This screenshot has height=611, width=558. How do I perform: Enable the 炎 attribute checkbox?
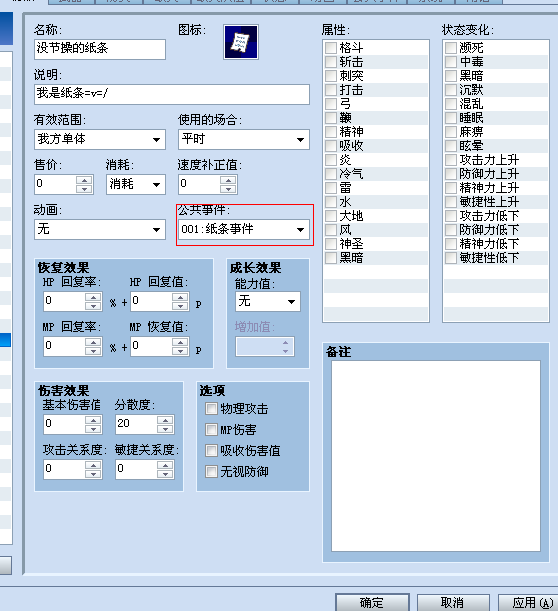pos(331,160)
